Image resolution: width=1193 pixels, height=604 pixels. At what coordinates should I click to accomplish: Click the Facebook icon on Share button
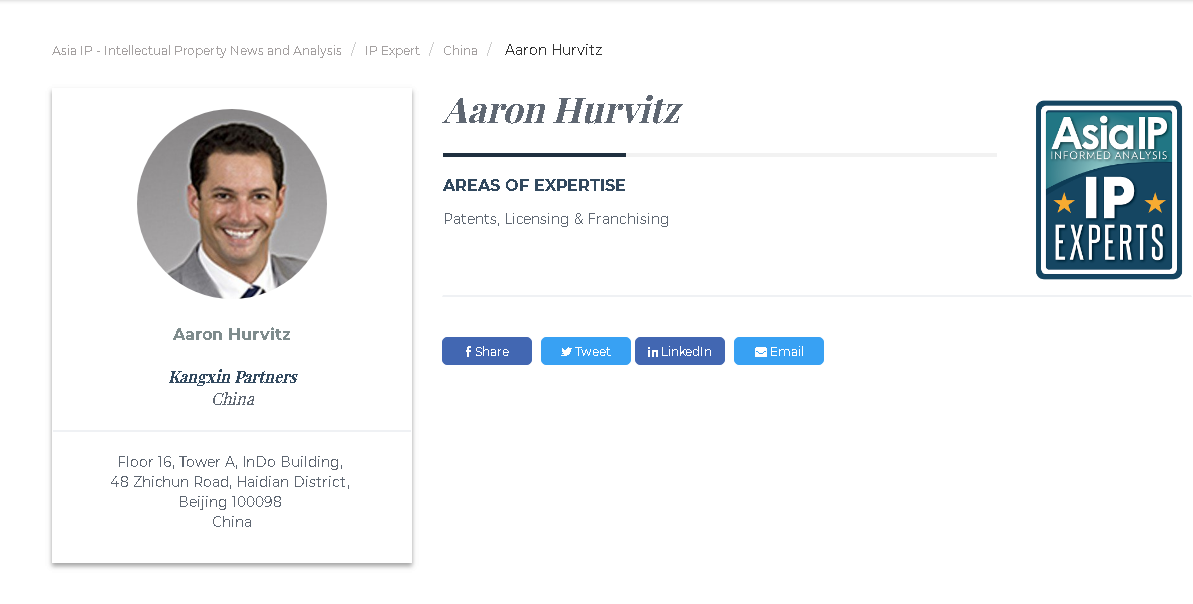(x=468, y=351)
